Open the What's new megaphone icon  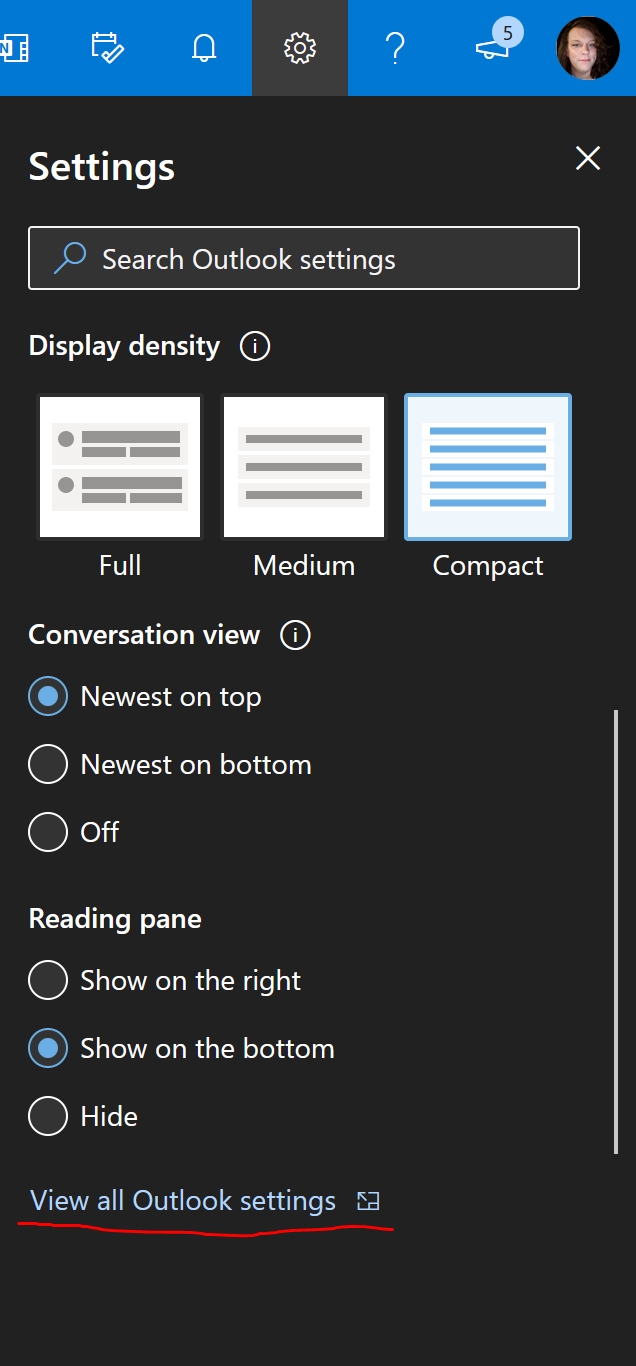pyautogui.click(x=492, y=48)
